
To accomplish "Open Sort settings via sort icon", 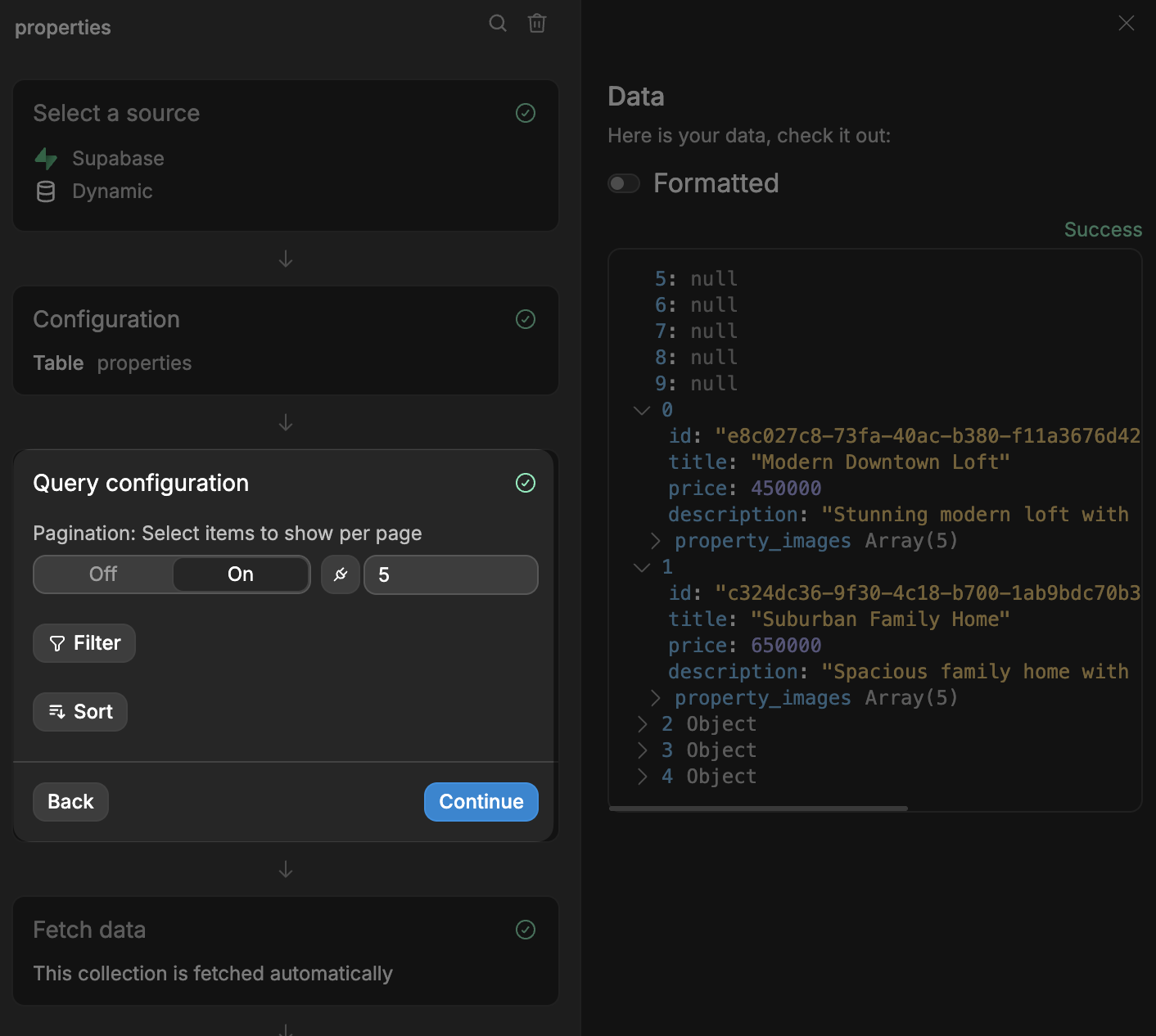I will tap(56, 711).
